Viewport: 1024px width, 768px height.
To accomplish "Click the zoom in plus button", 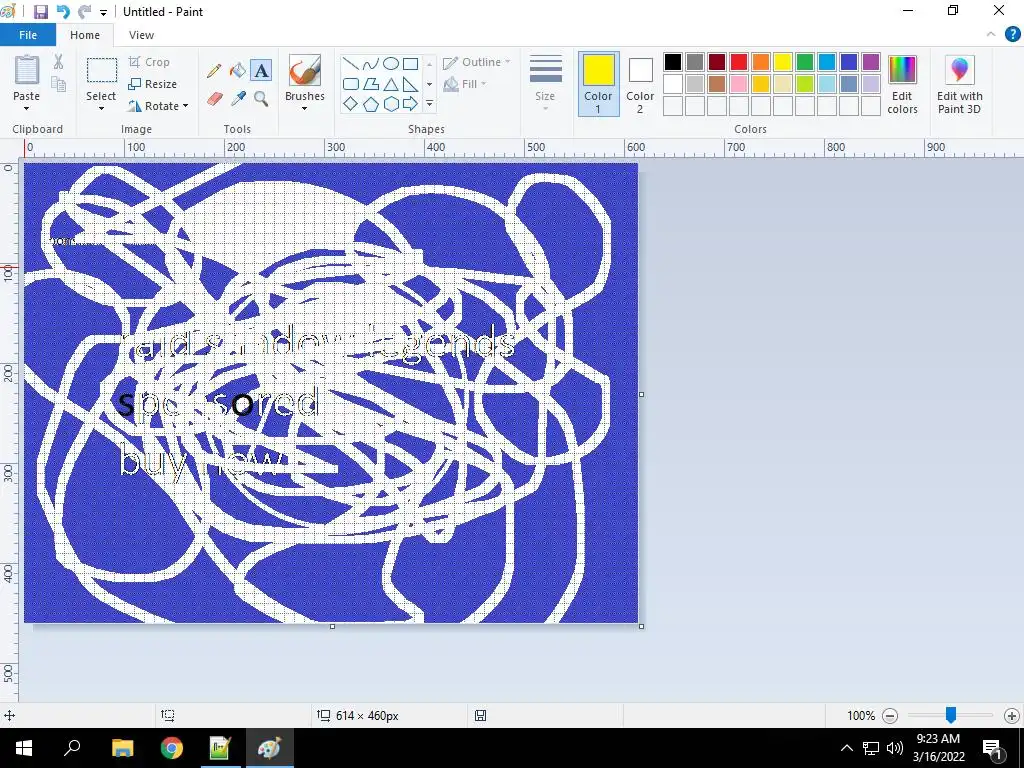I will [1012, 716].
